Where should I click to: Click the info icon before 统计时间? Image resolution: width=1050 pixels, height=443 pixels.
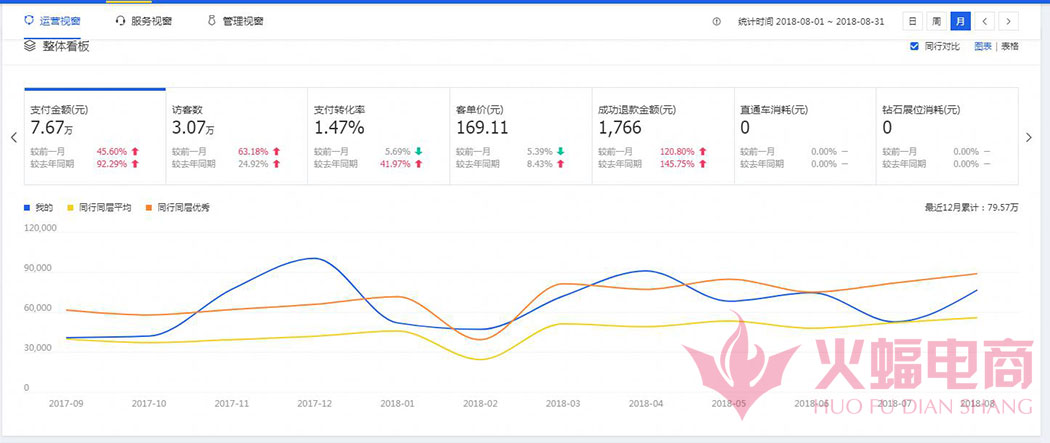click(716, 21)
